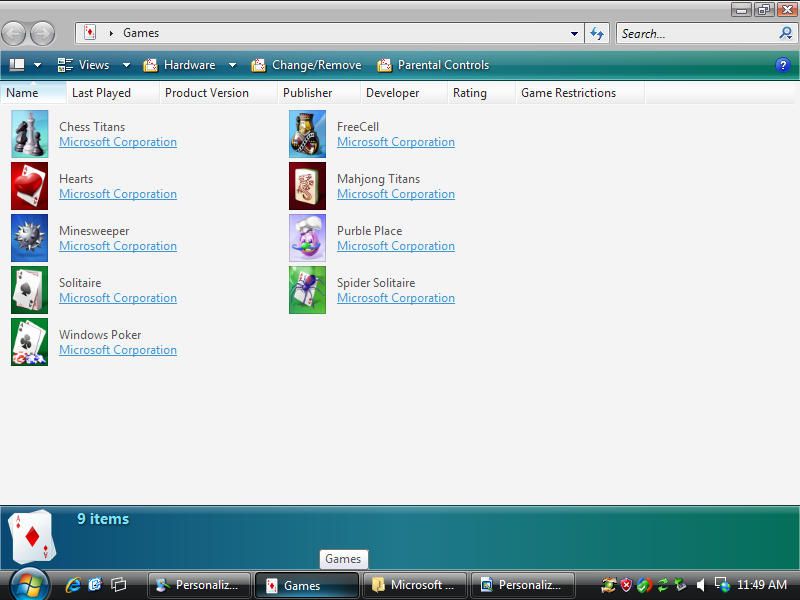
Task: Open Parental Controls from the toolbar
Action: point(433,65)
